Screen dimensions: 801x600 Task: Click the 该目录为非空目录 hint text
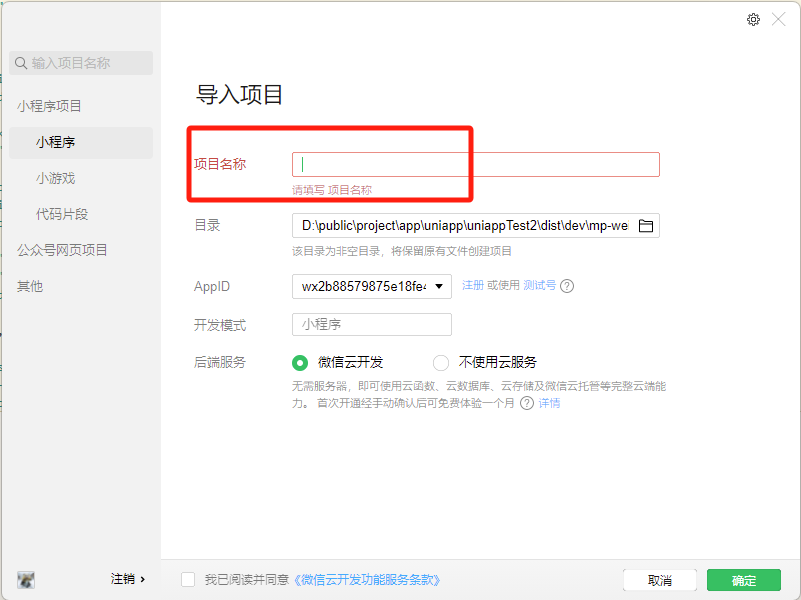point(402,251)
